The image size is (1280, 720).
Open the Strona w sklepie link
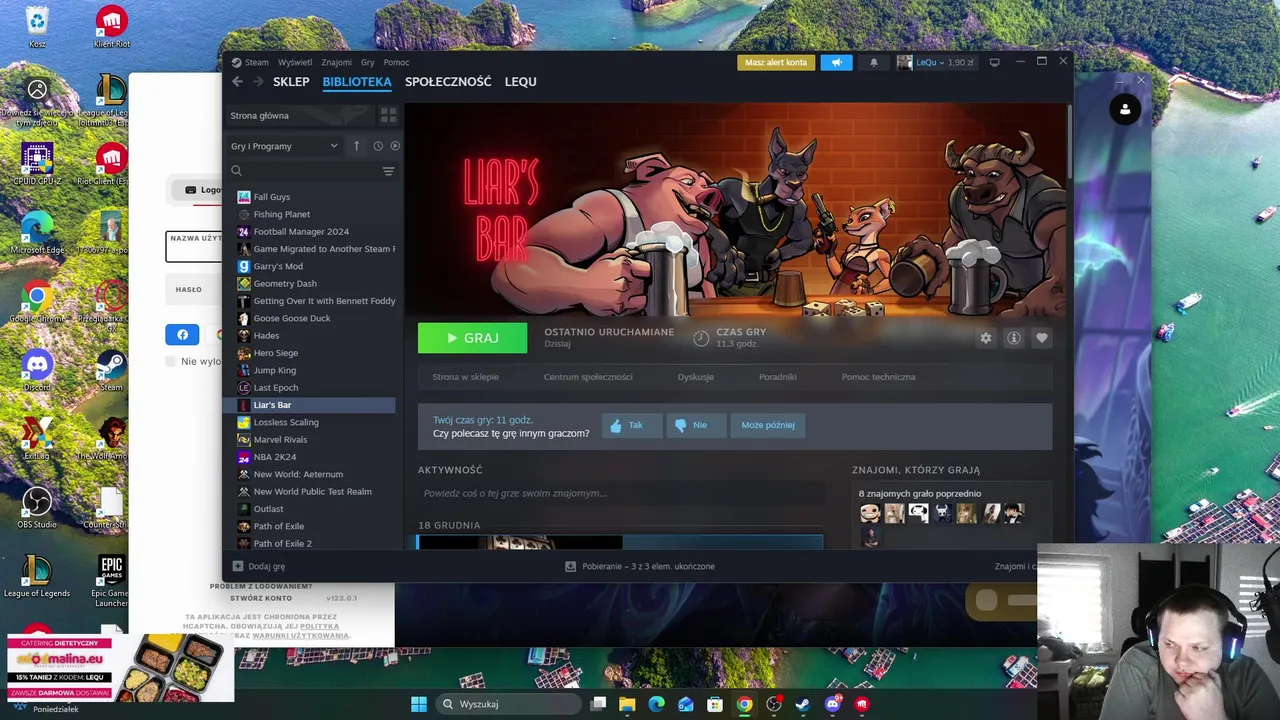point(465,377)
